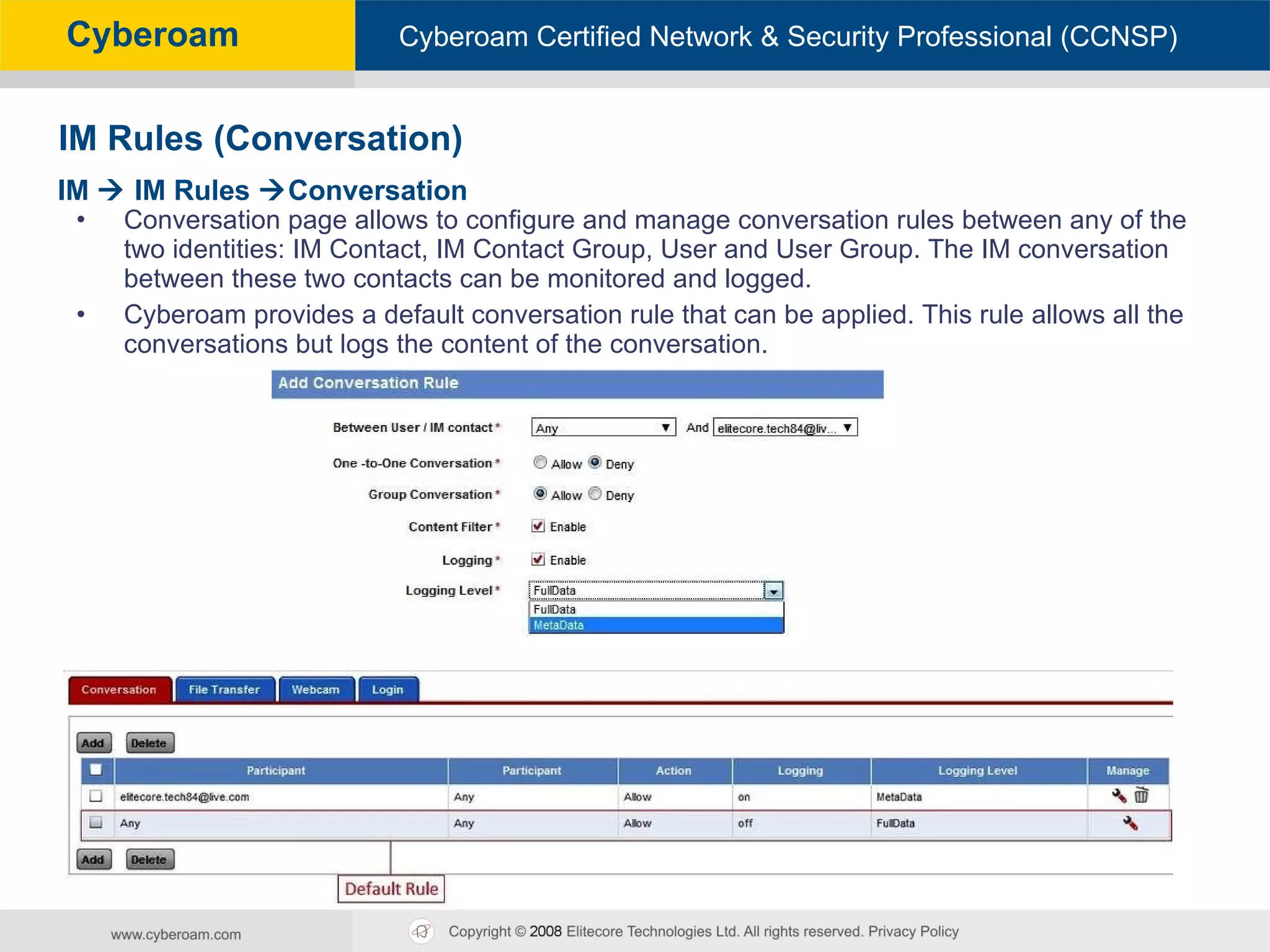
Task: Click the Logging column header
Action: [x=801, y=770]
